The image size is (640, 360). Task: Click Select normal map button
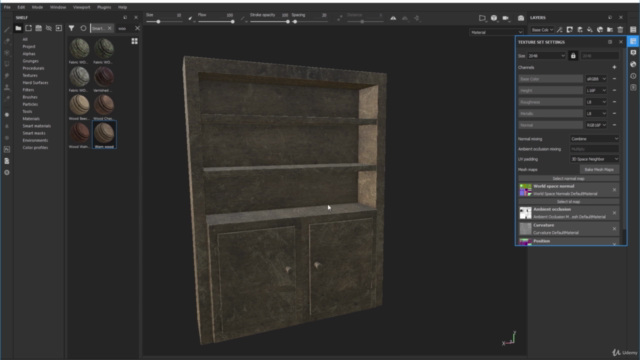click(569, 179)
